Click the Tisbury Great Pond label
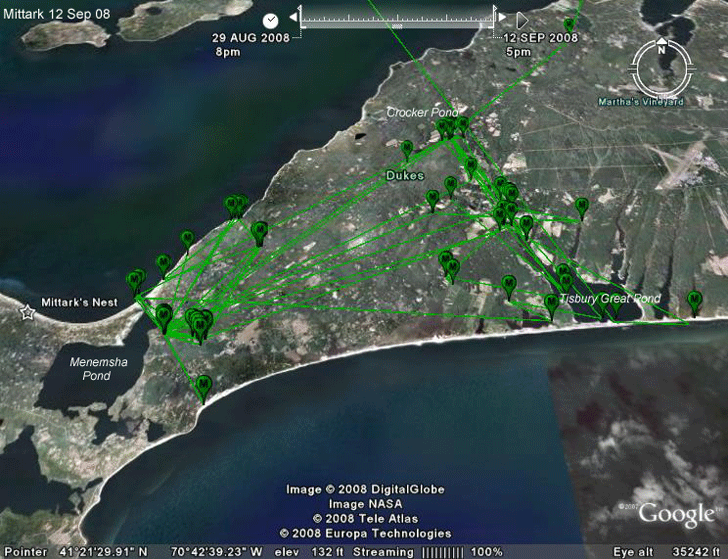 tap(610, 299)
